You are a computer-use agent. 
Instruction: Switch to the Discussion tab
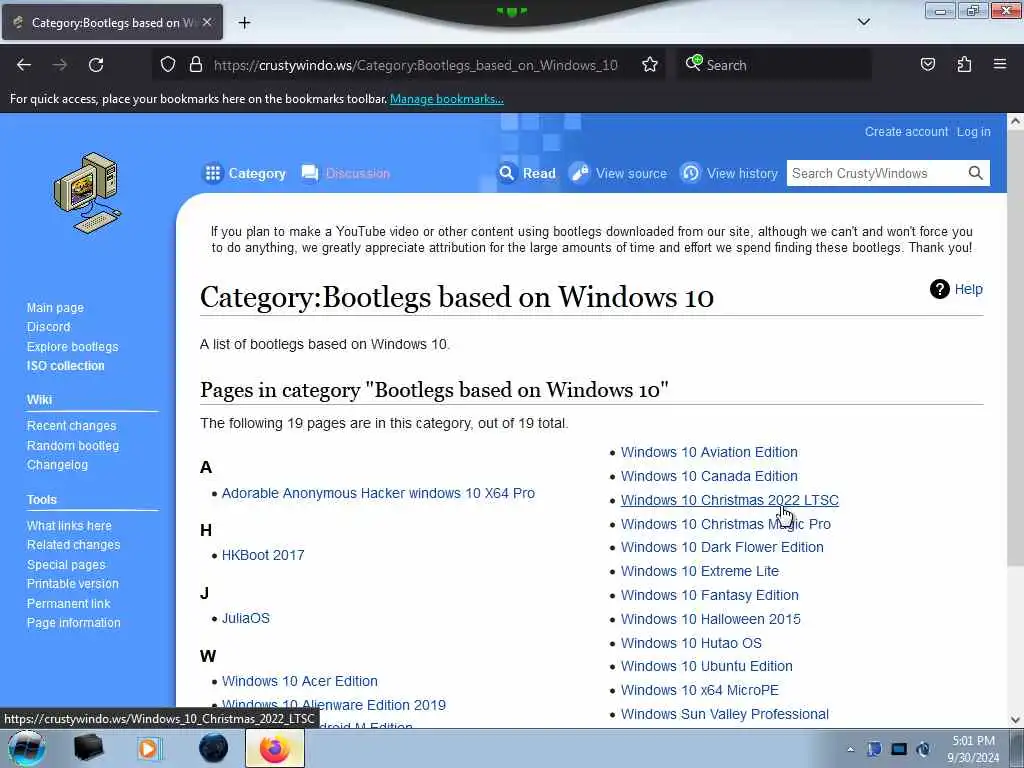click(x=345, y=173)
